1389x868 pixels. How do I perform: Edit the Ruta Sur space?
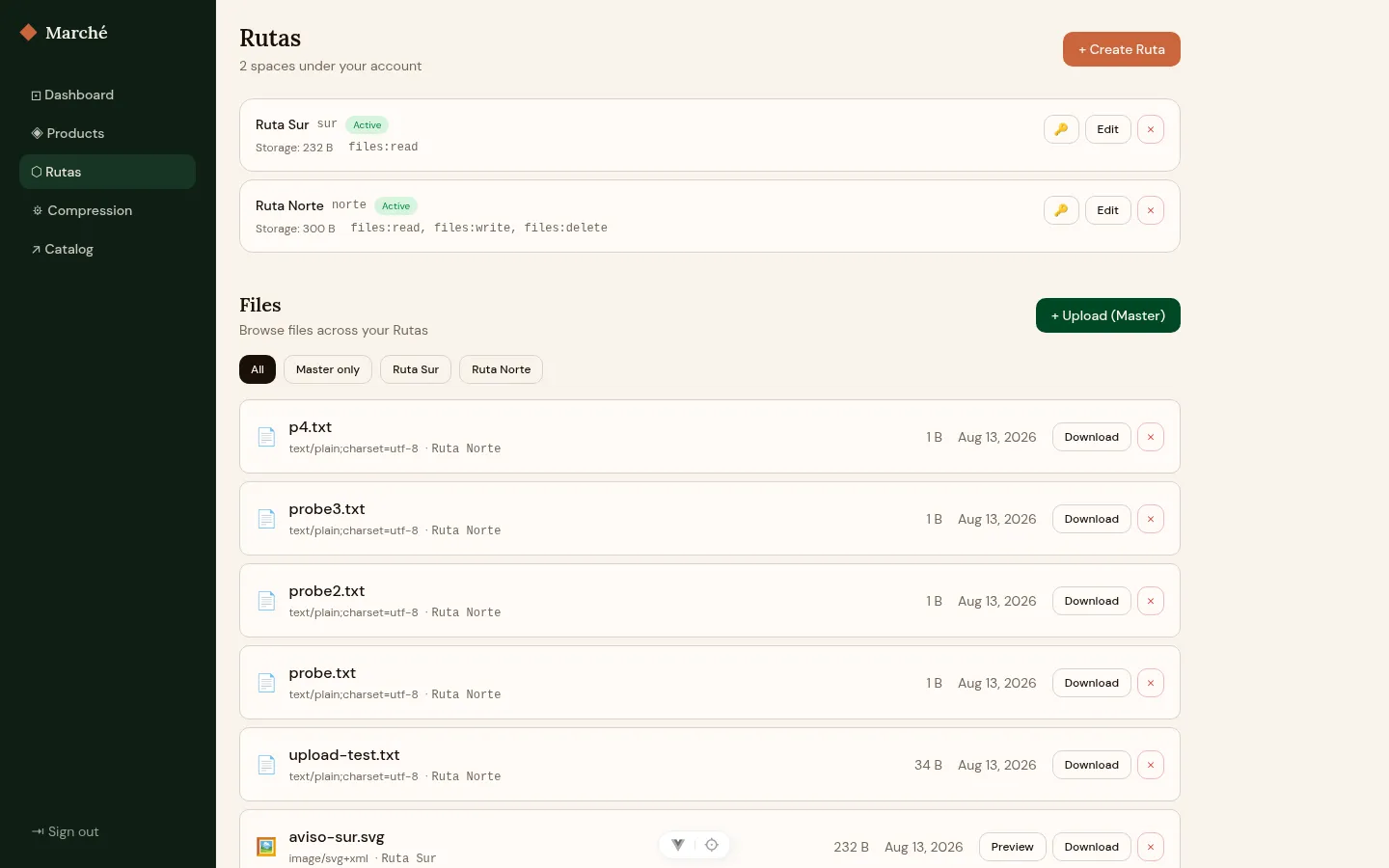(1107, 129)
